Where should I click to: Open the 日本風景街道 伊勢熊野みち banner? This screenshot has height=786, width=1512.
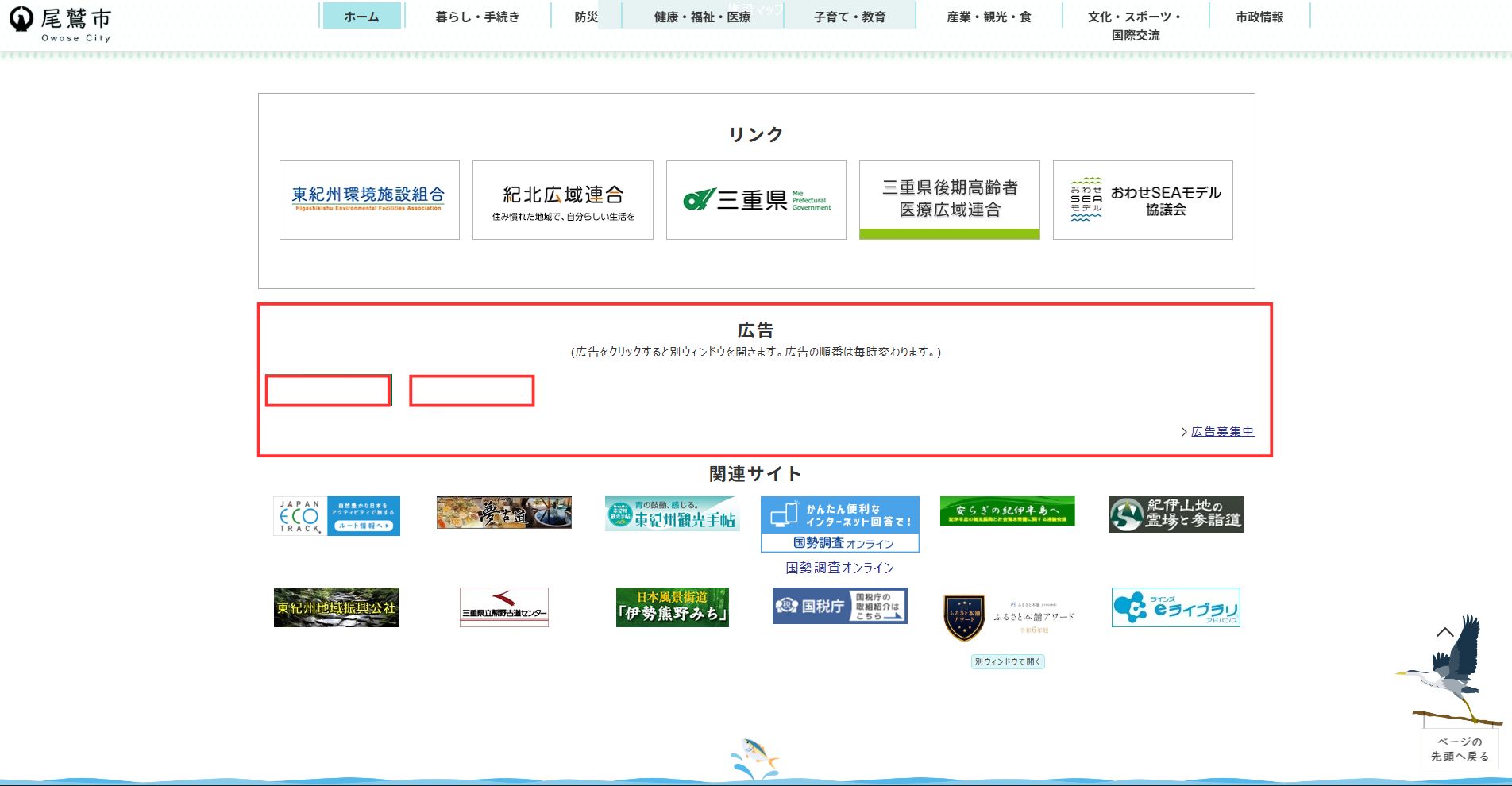point(673,607)
